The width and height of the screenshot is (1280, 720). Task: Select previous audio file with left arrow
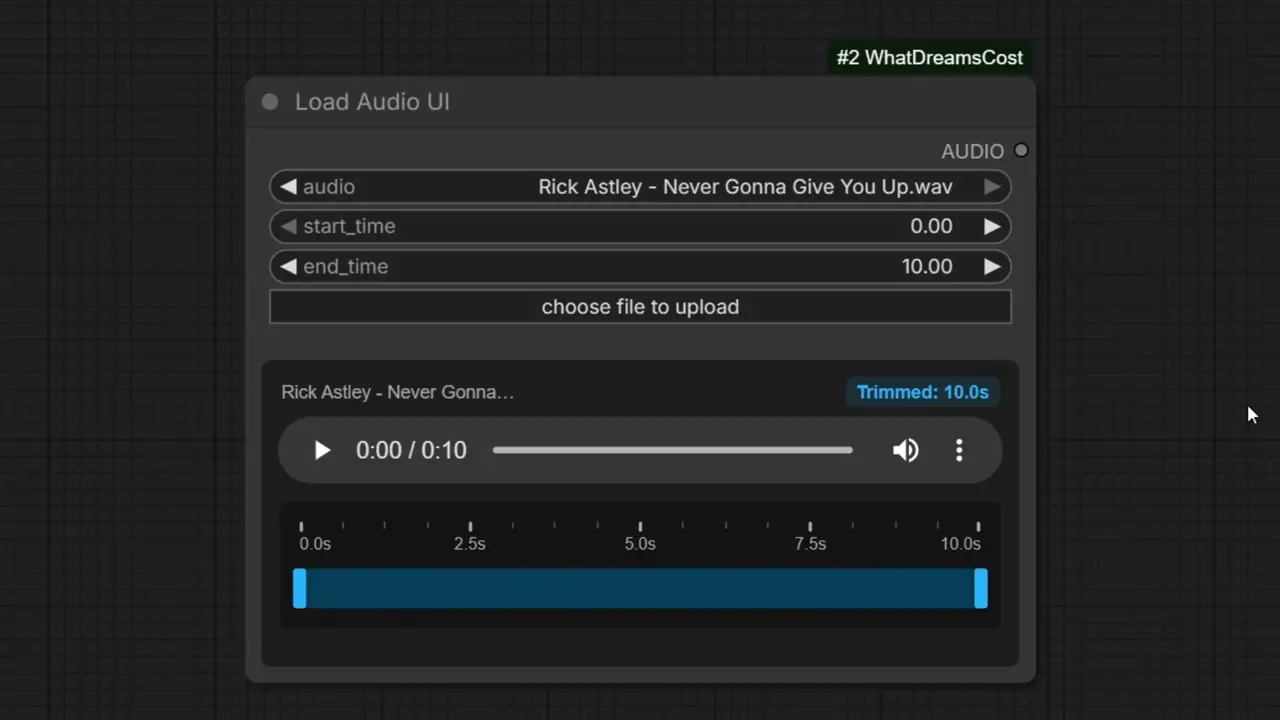click(x=288, y=187)
